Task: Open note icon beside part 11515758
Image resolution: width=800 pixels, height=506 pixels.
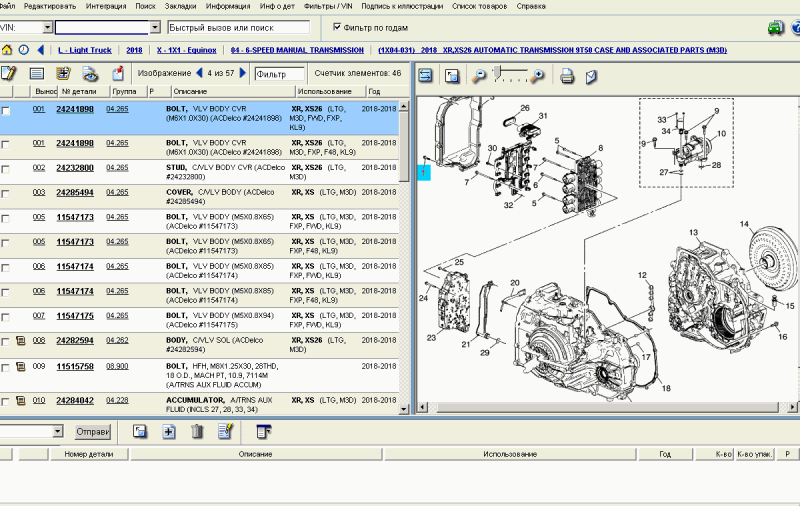Action: coord(20,366)
